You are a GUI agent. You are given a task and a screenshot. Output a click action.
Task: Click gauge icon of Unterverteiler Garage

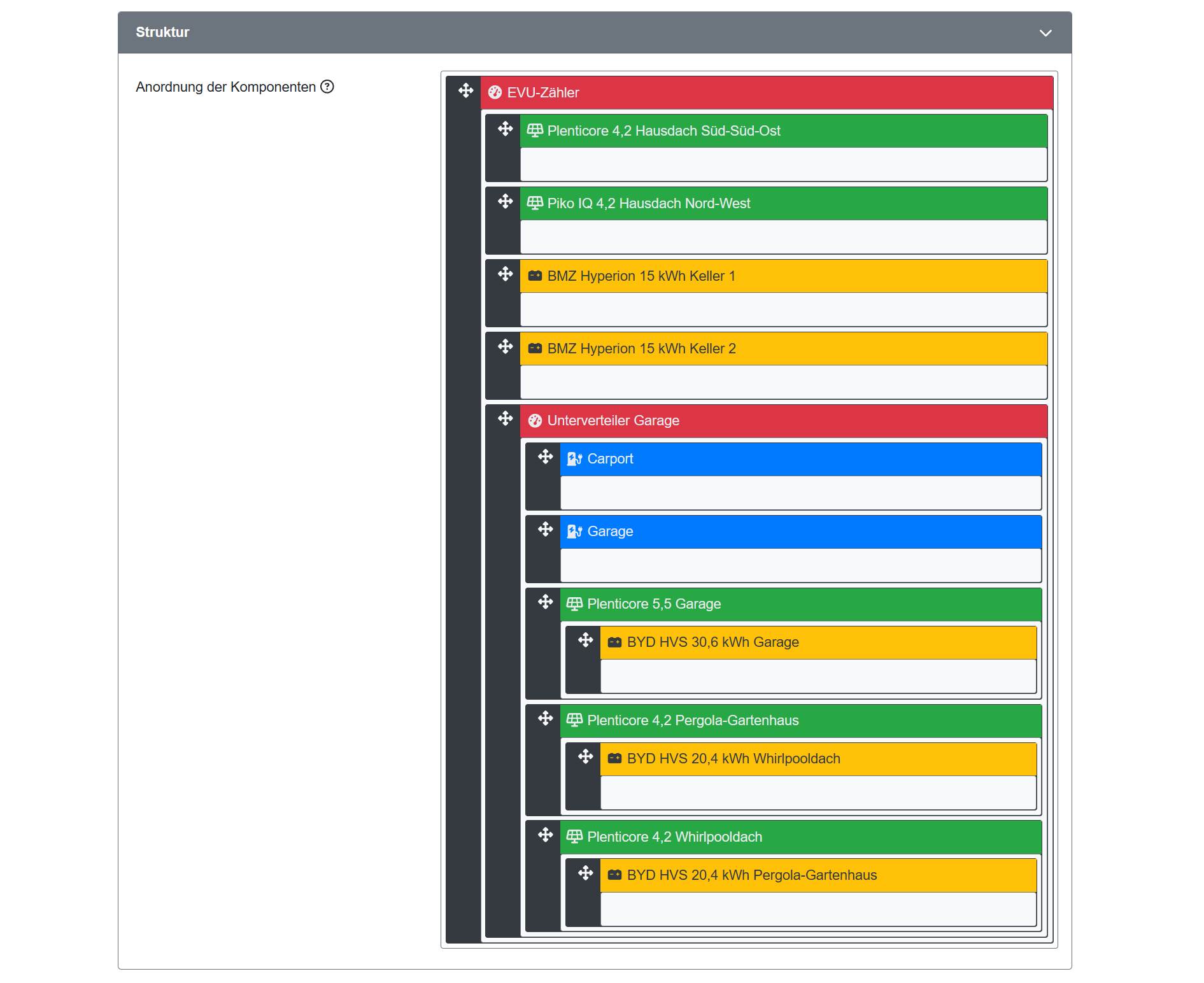click(x=535, y=421)
